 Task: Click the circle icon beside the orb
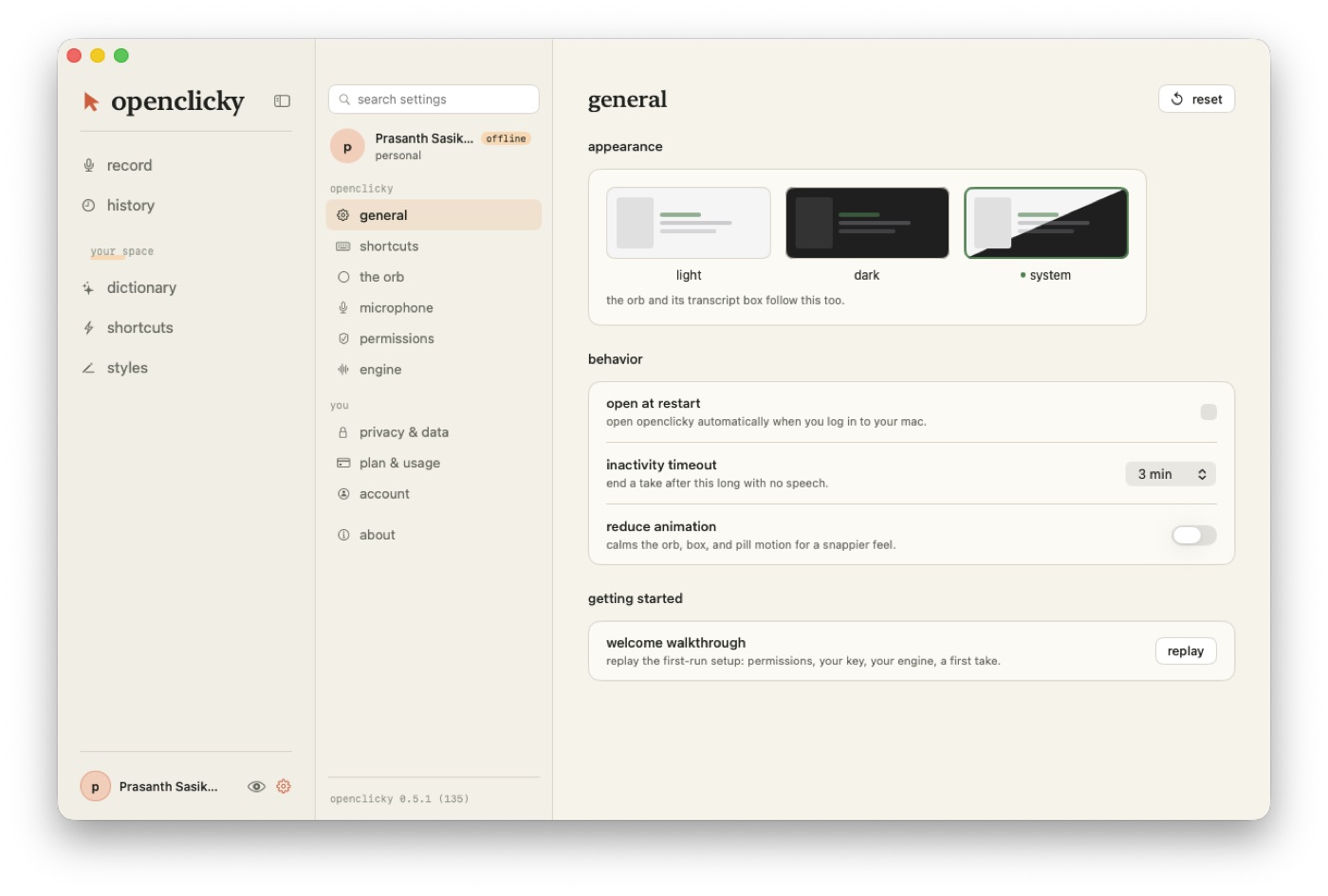pos(343,277)
